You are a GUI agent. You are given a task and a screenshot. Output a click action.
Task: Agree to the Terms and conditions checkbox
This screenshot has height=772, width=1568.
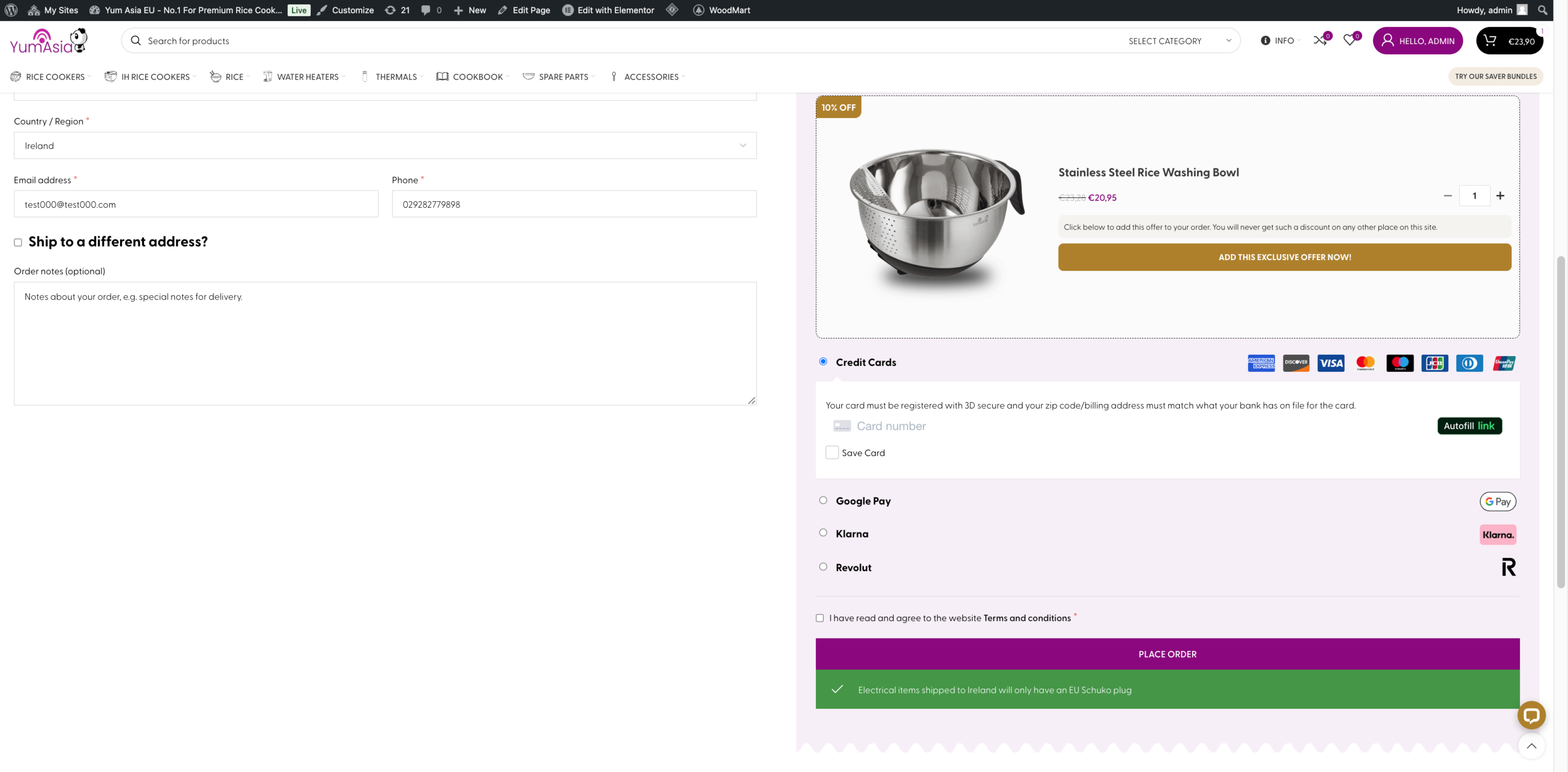[x=820, y=618]
